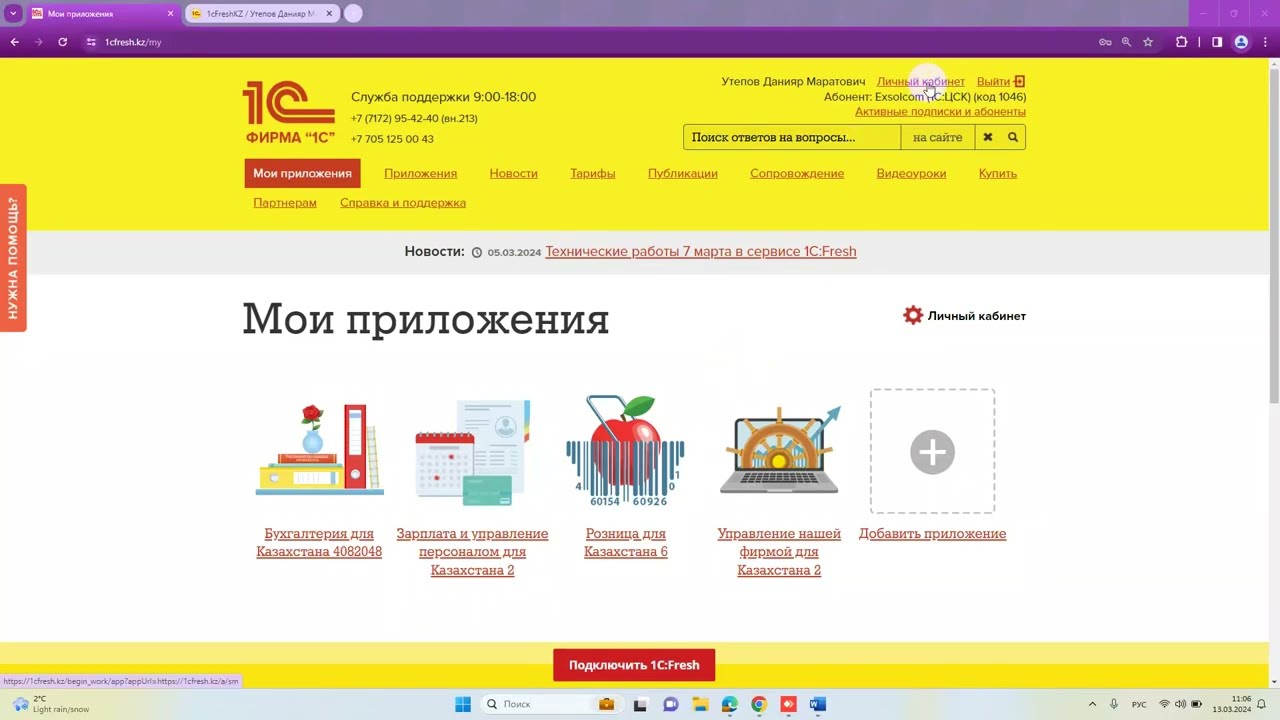Open the saved passwords key icon
The image size is (1280, 720).
tap(1105, 42)
